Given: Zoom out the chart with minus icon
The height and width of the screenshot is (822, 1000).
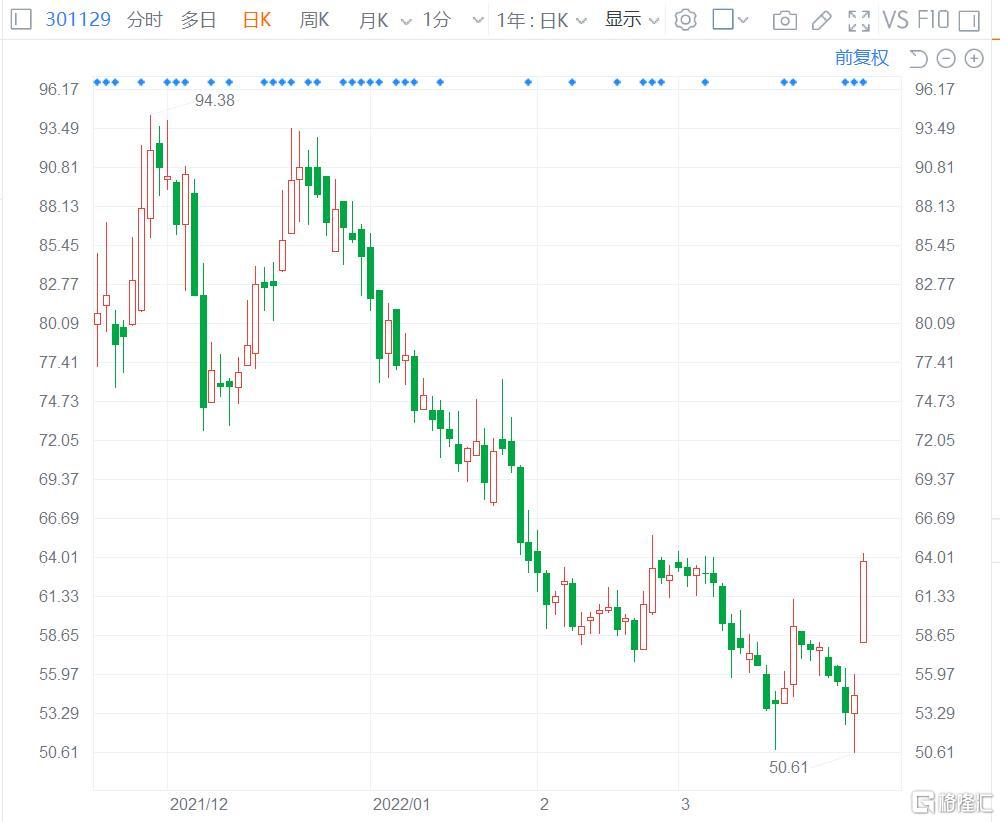Looking at the screenshot, I should point(946,59).
